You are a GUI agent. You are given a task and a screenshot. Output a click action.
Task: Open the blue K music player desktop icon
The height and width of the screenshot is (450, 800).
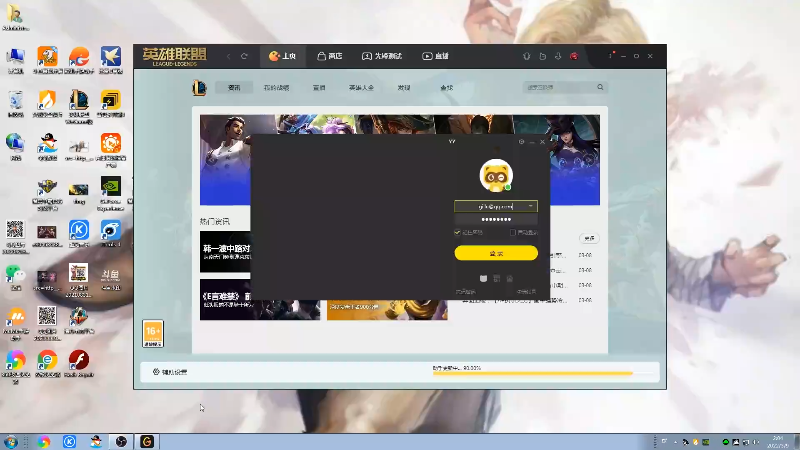pos(79,234)
